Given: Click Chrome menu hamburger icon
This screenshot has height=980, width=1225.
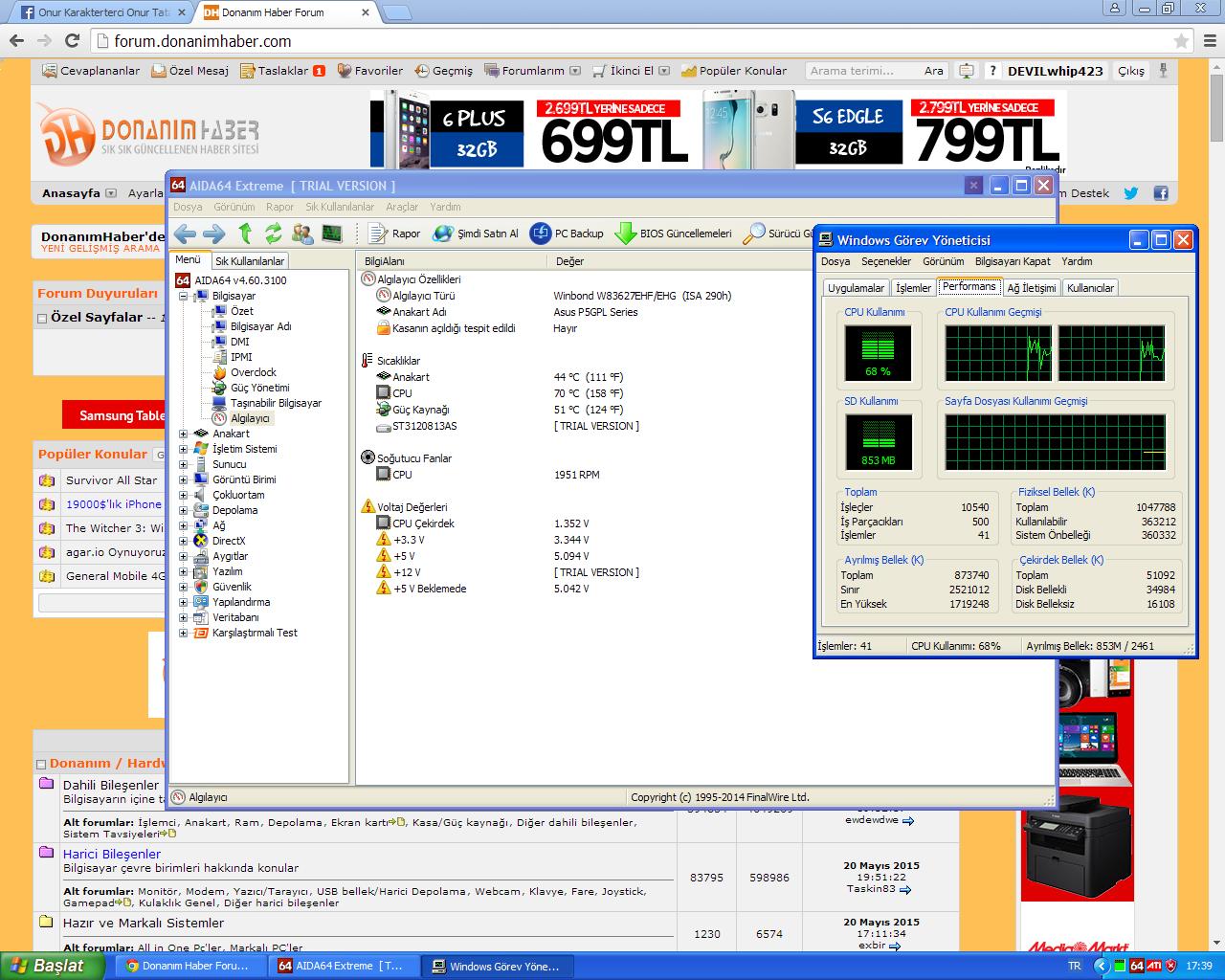Looking at the screenshot, I should click(x=1208, y=41).
